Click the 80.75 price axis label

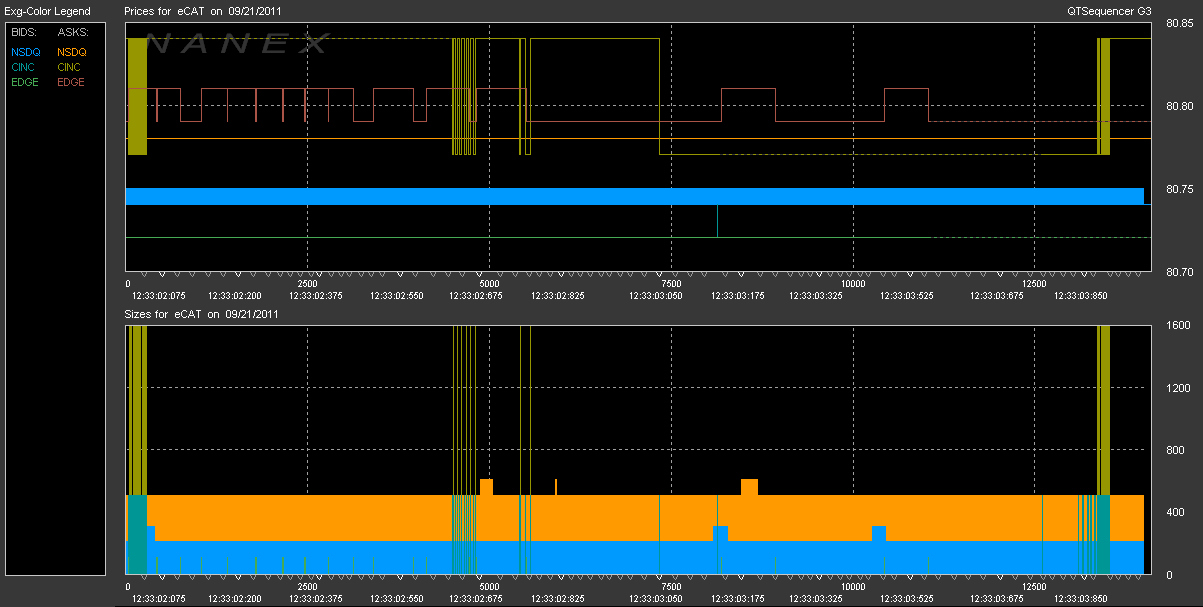(x=1178, y=189)
